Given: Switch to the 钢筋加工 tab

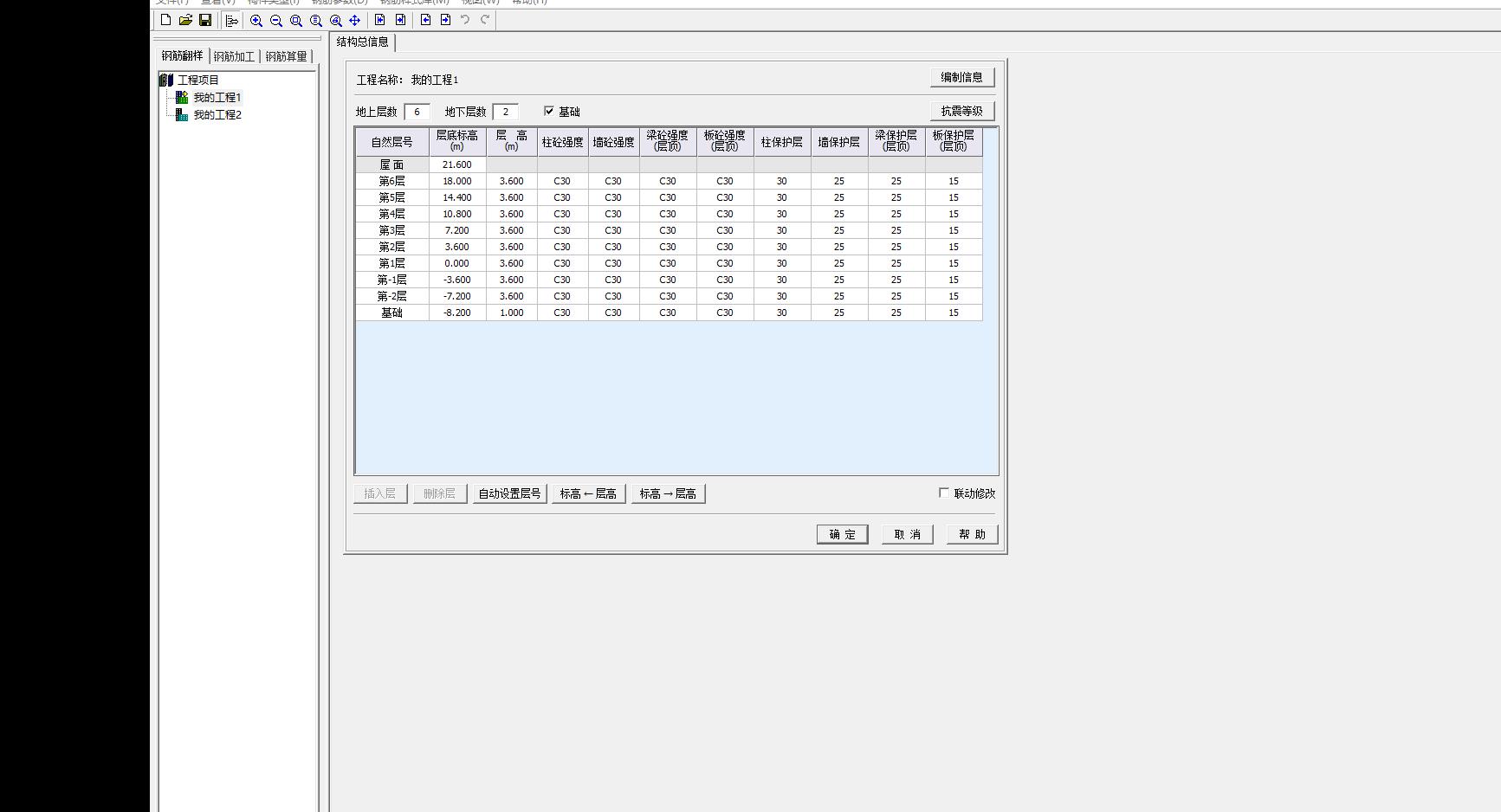Looking at the screenshot, I should click(234, 56).
